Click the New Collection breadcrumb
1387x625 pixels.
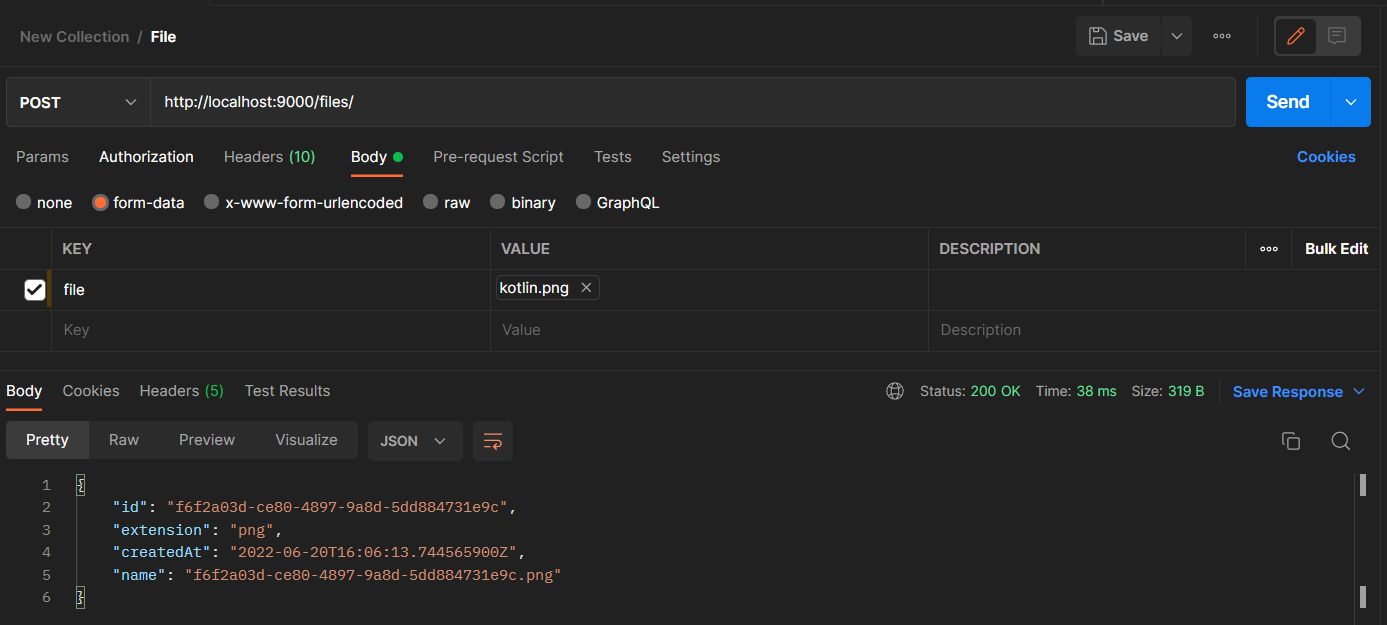(x=74, y=37)
